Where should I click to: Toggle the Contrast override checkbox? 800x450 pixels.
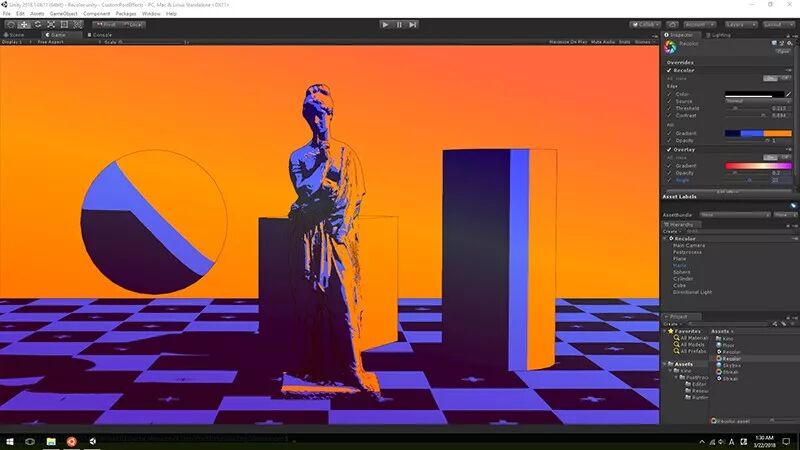click(670, 116)
